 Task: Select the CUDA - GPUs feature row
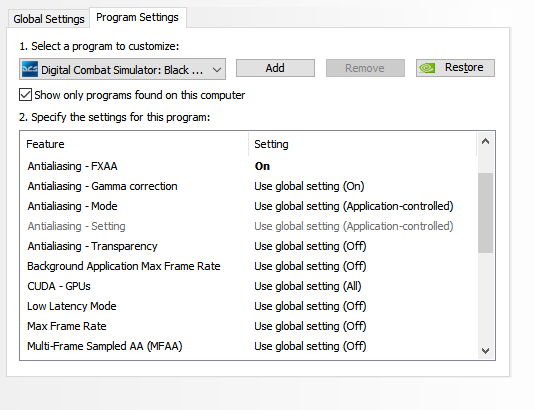tap(59, 286)
